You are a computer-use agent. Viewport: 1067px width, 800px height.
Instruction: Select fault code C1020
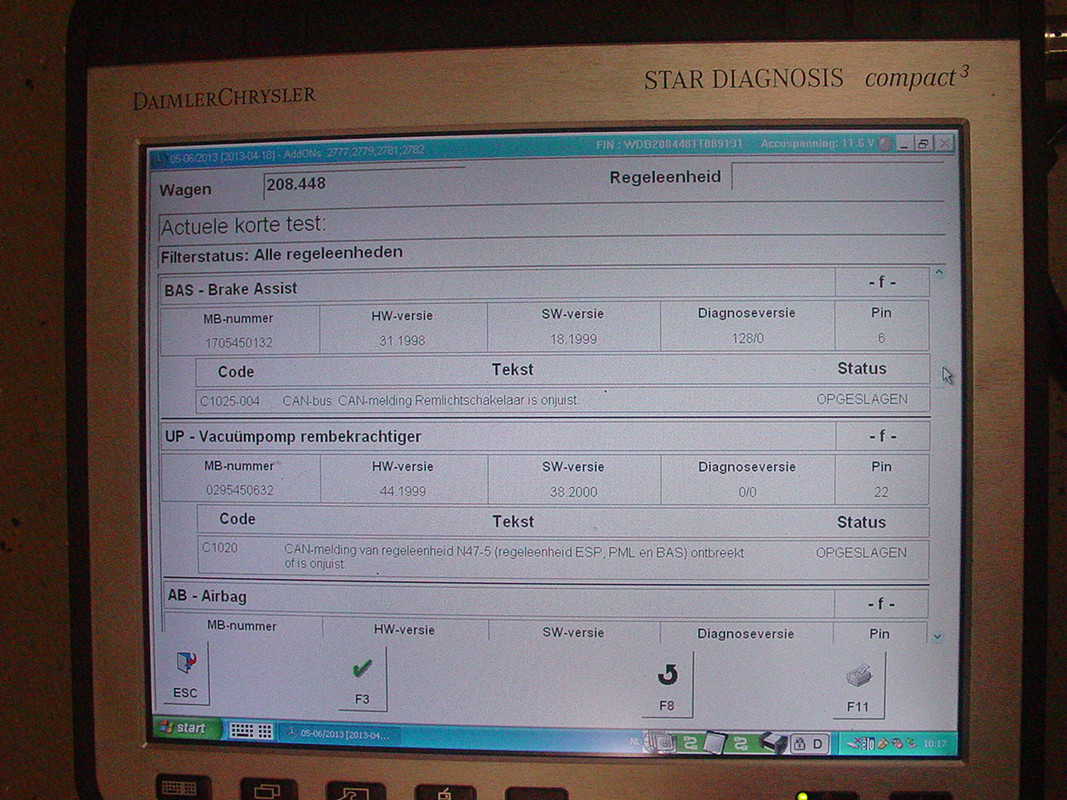220,548
